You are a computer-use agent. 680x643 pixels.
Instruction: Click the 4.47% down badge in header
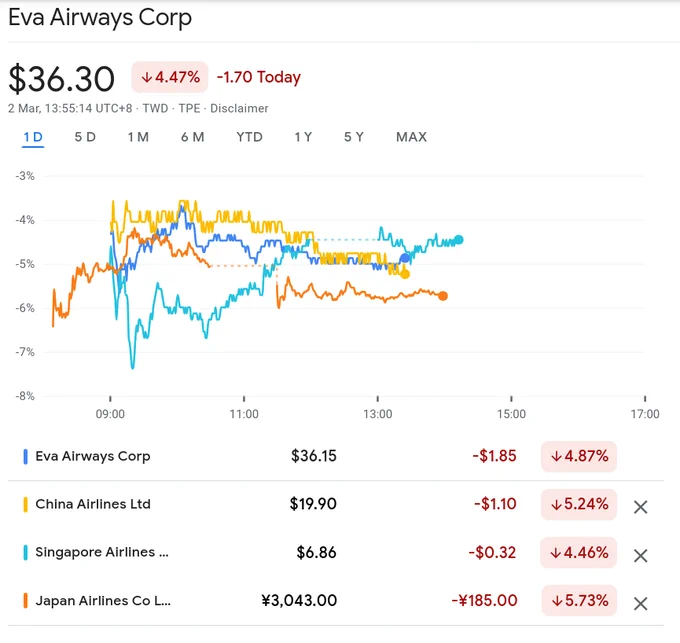tap(170, 77)
